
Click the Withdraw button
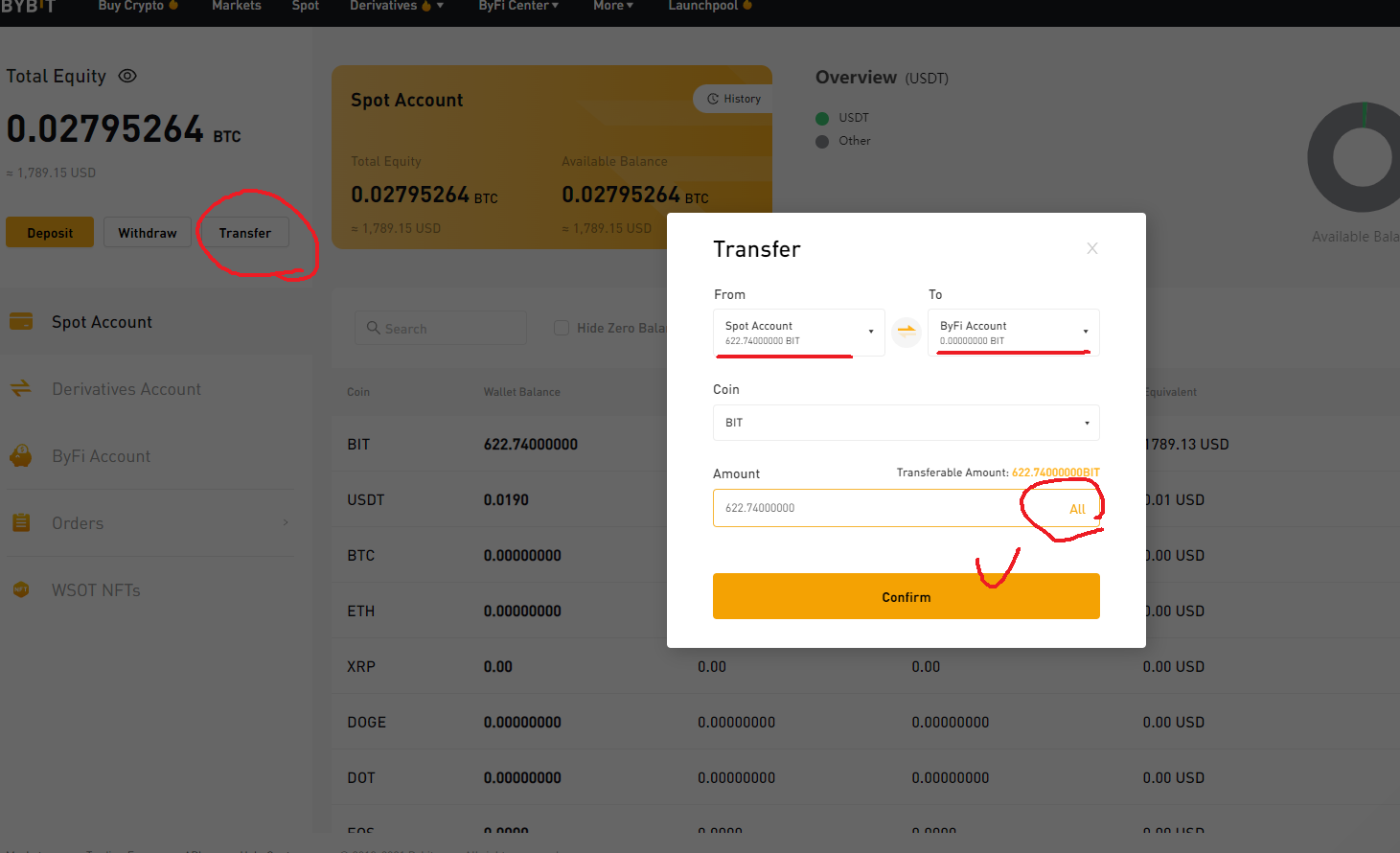(148, 232)
